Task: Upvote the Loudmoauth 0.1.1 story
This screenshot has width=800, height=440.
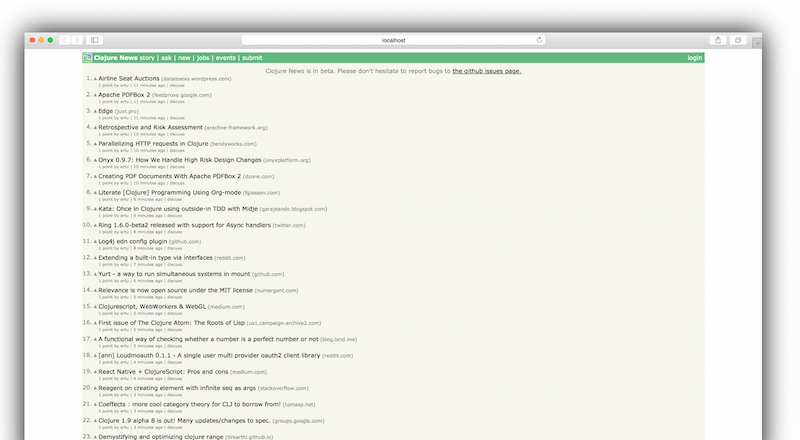Action: pyautogui.click(x=95, y=357)
